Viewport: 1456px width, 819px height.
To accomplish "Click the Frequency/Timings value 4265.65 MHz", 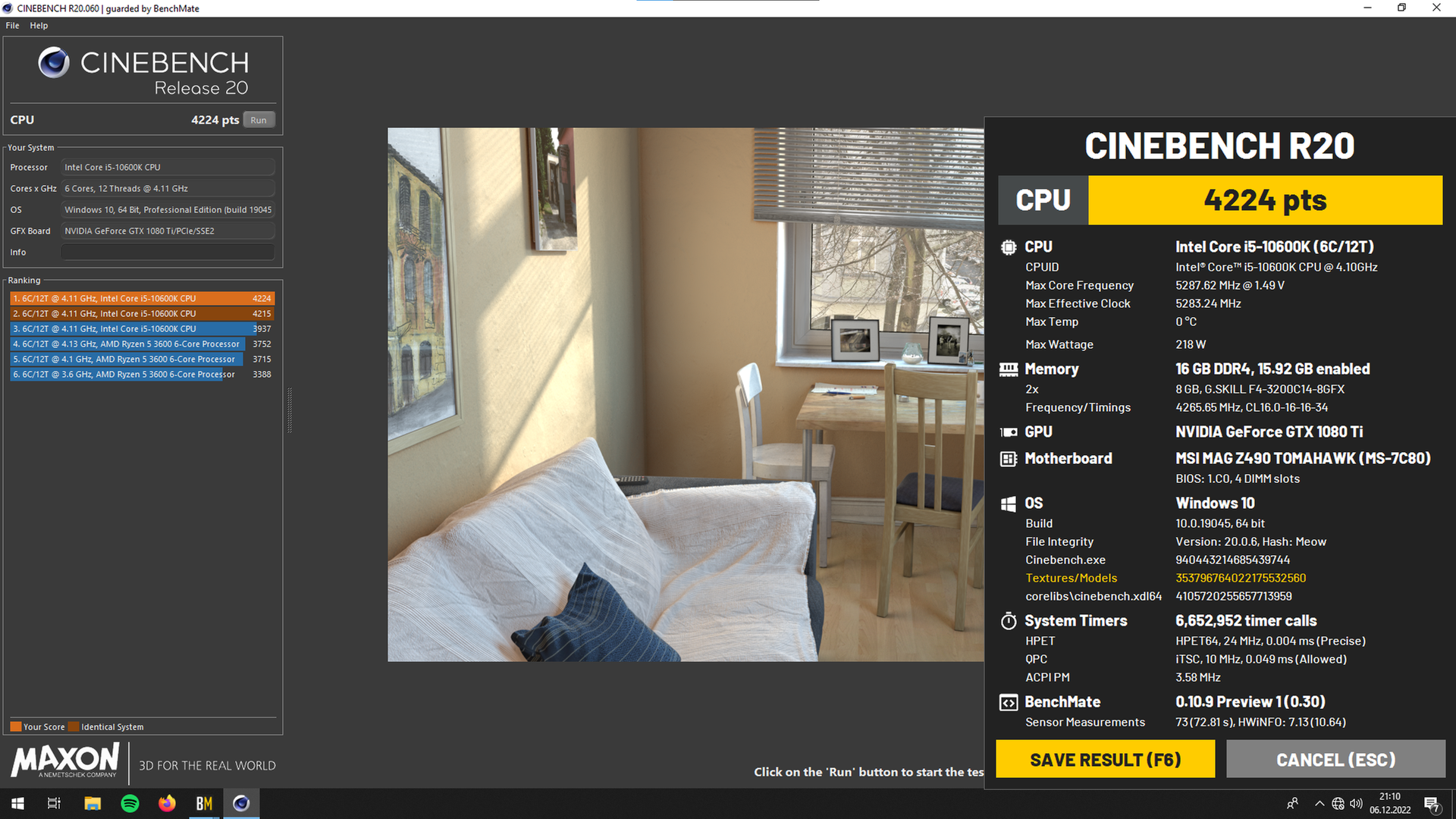I will tap(1251, 408).
